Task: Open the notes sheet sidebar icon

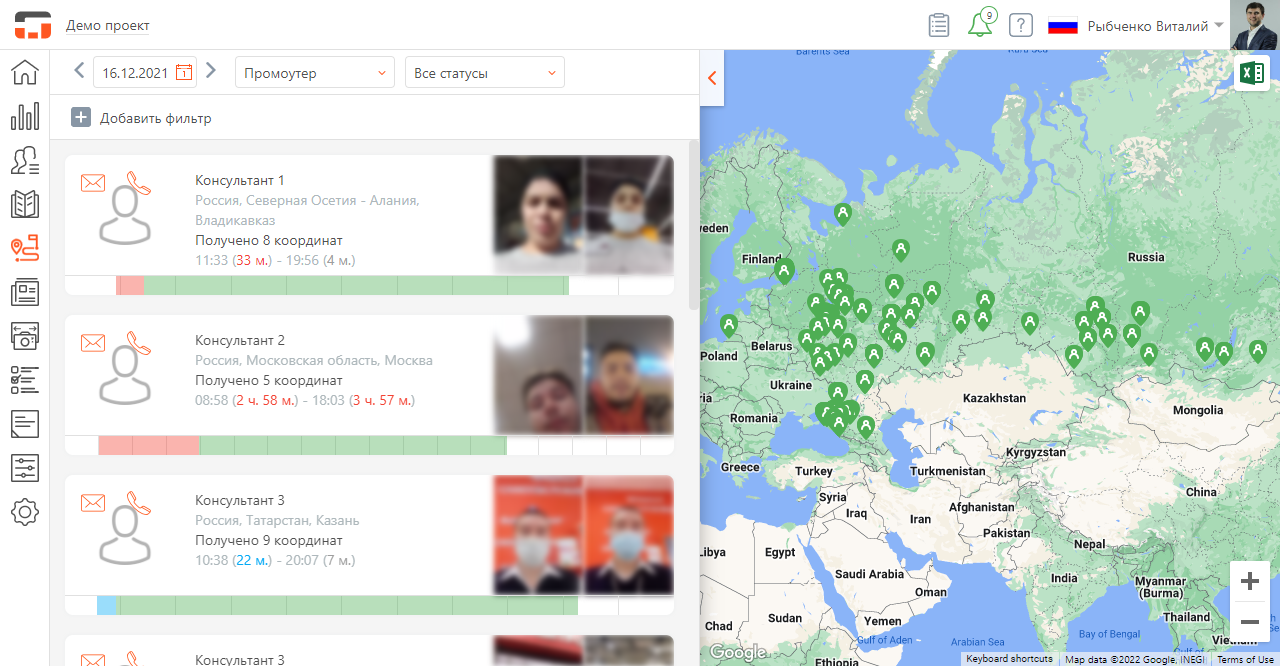Action: 25,424
